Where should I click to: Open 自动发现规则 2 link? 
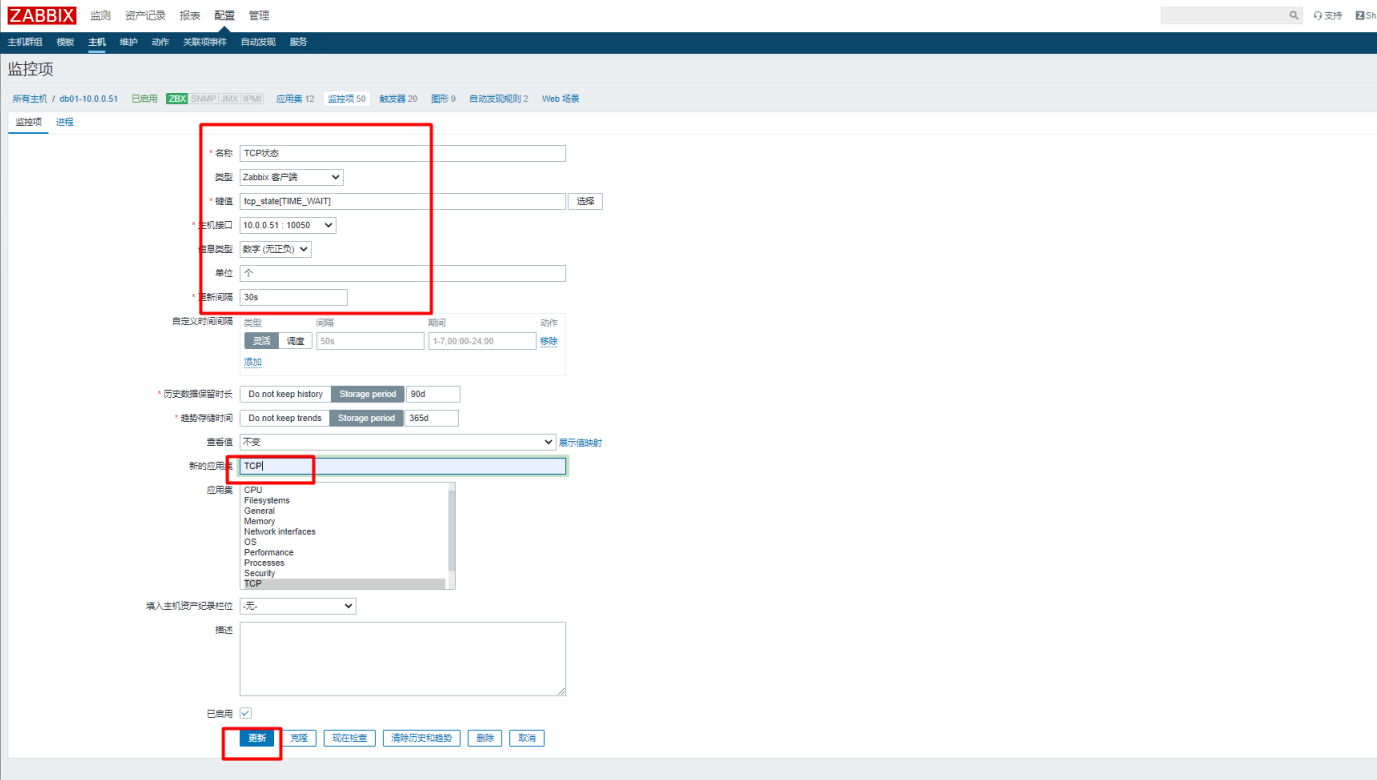pyautogui.click(x=499, y=99)
